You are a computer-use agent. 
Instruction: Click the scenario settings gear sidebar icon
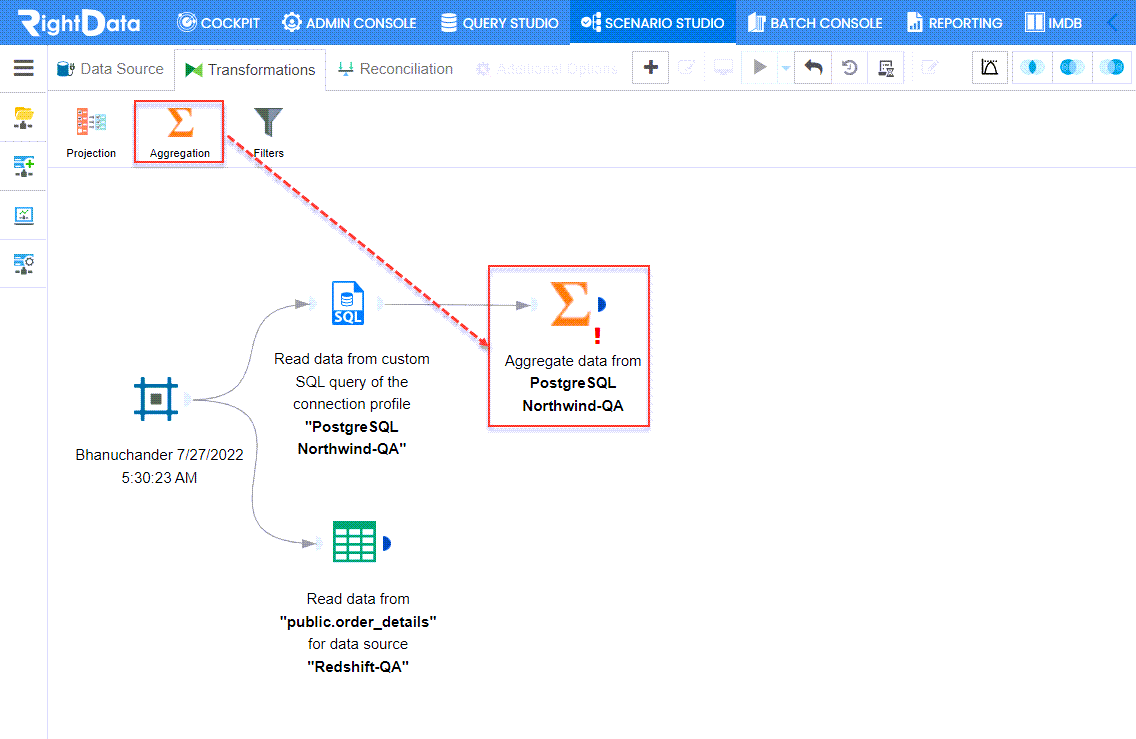point(23,264)
